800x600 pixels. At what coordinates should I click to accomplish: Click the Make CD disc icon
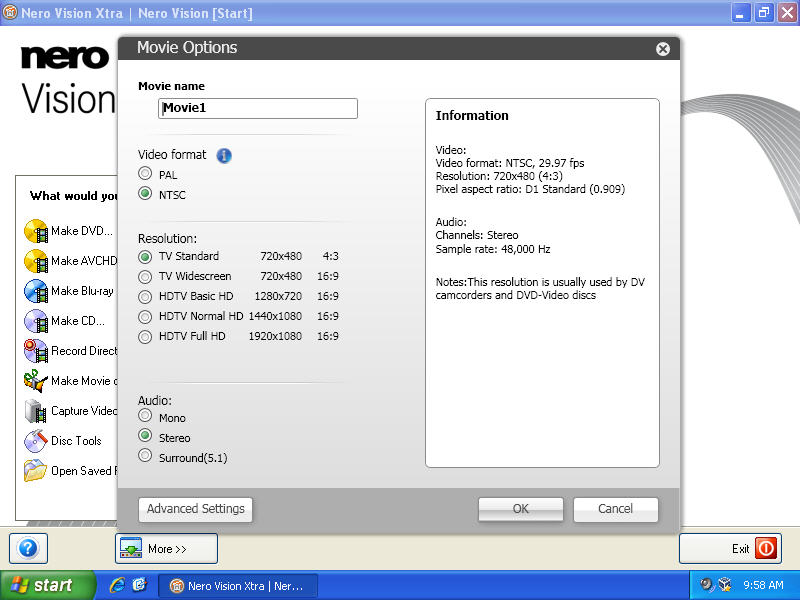pos(36,321)
